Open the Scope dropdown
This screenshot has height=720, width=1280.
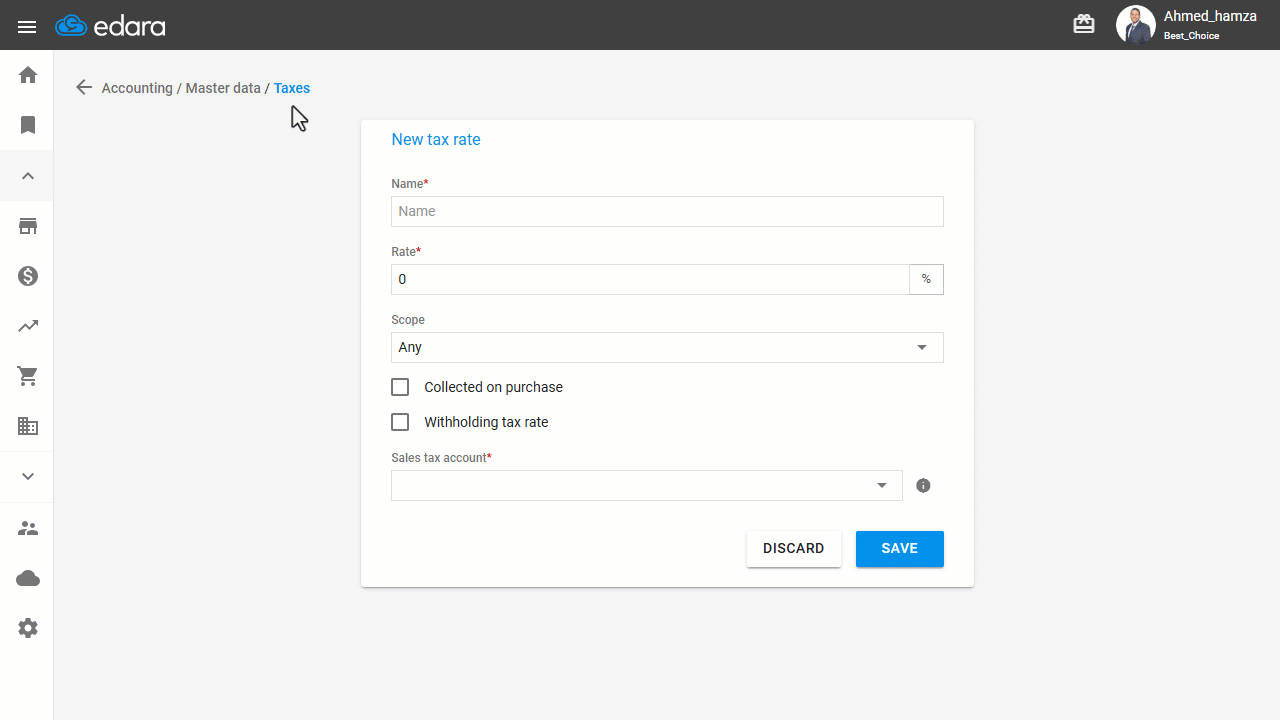(667, 347)
